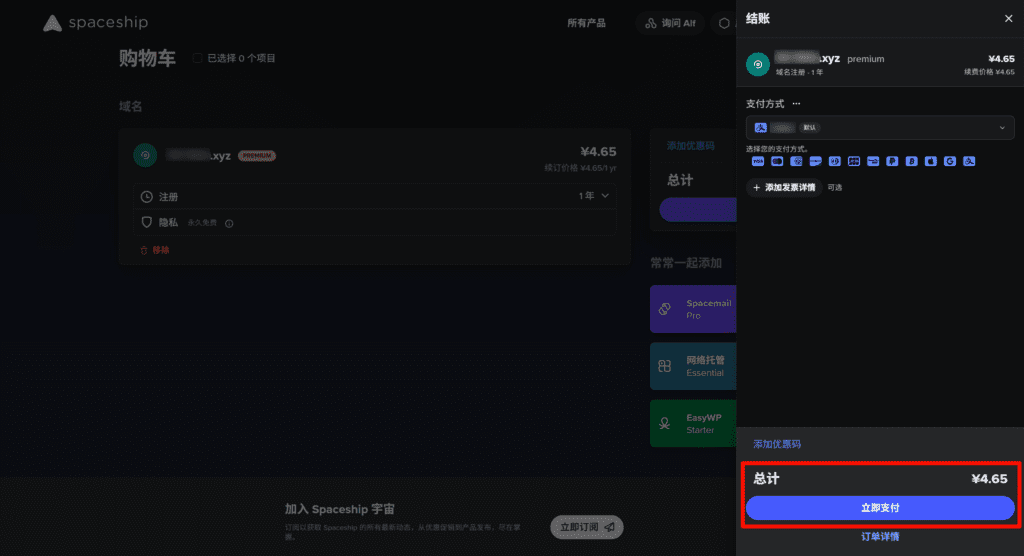
Task: Open the 所有产品 menu
Action: tap(586, 23)
